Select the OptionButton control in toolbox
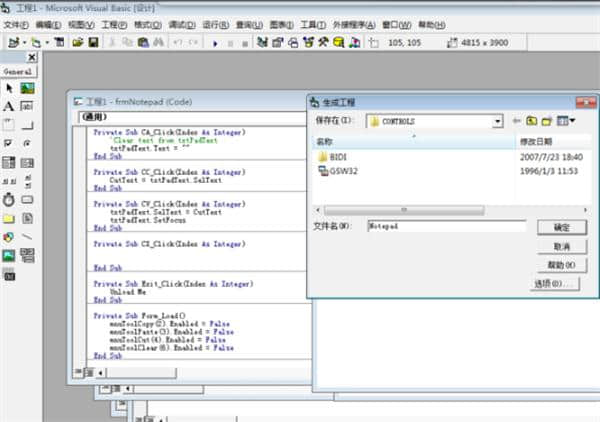This screenshot has height=422, width=600. (x=27, y=143)
